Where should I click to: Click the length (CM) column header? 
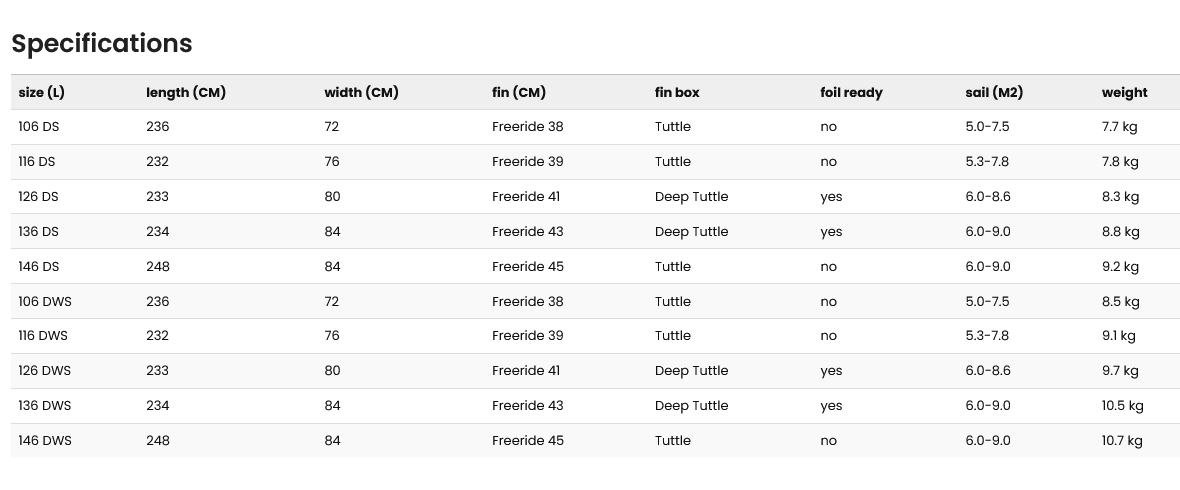[186, 93]
